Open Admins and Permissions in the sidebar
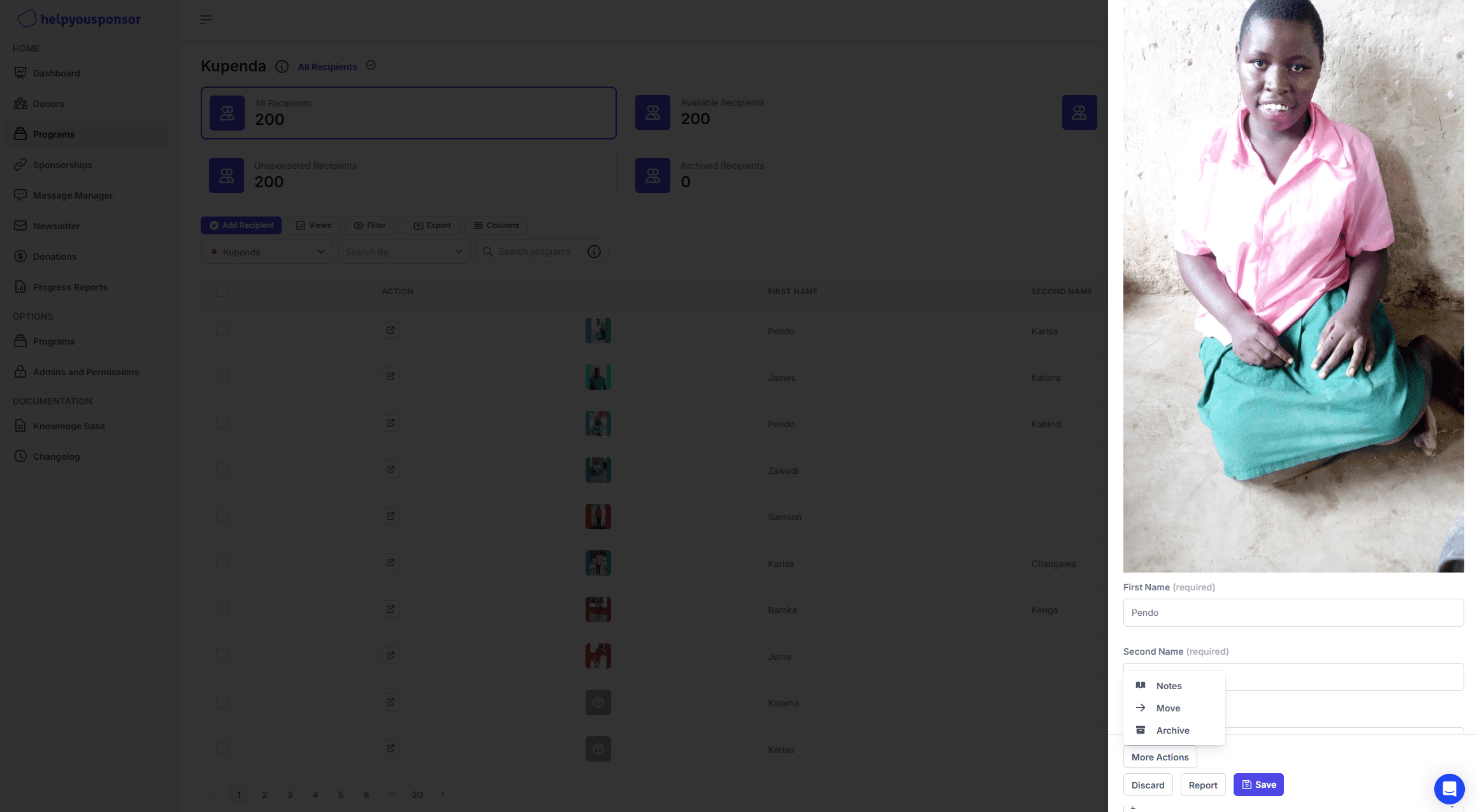This screenshot has height=812, width=1477. [x=87, y=372]
